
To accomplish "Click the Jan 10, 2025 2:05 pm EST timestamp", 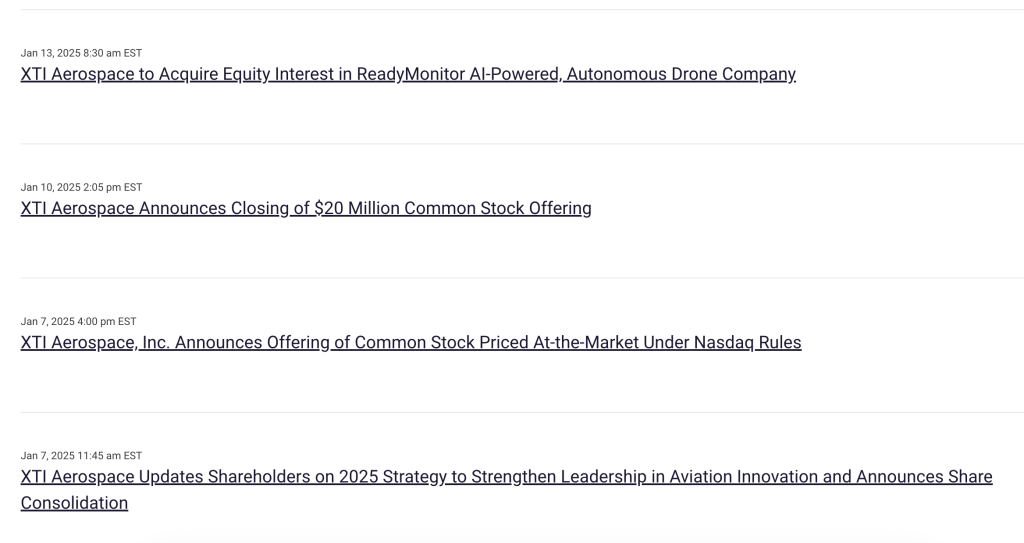I will [x=81, y=187].
